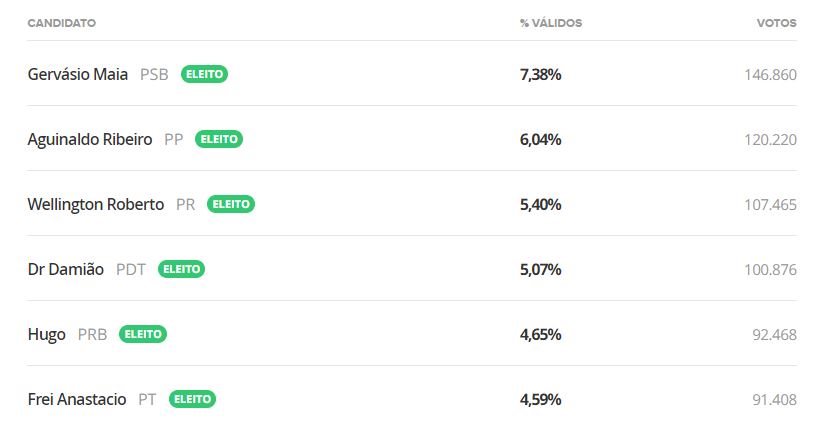Viewport: 820px width, 430px height.
Task: Click the PRB party label next to Hugo
Action: [92, 334]
